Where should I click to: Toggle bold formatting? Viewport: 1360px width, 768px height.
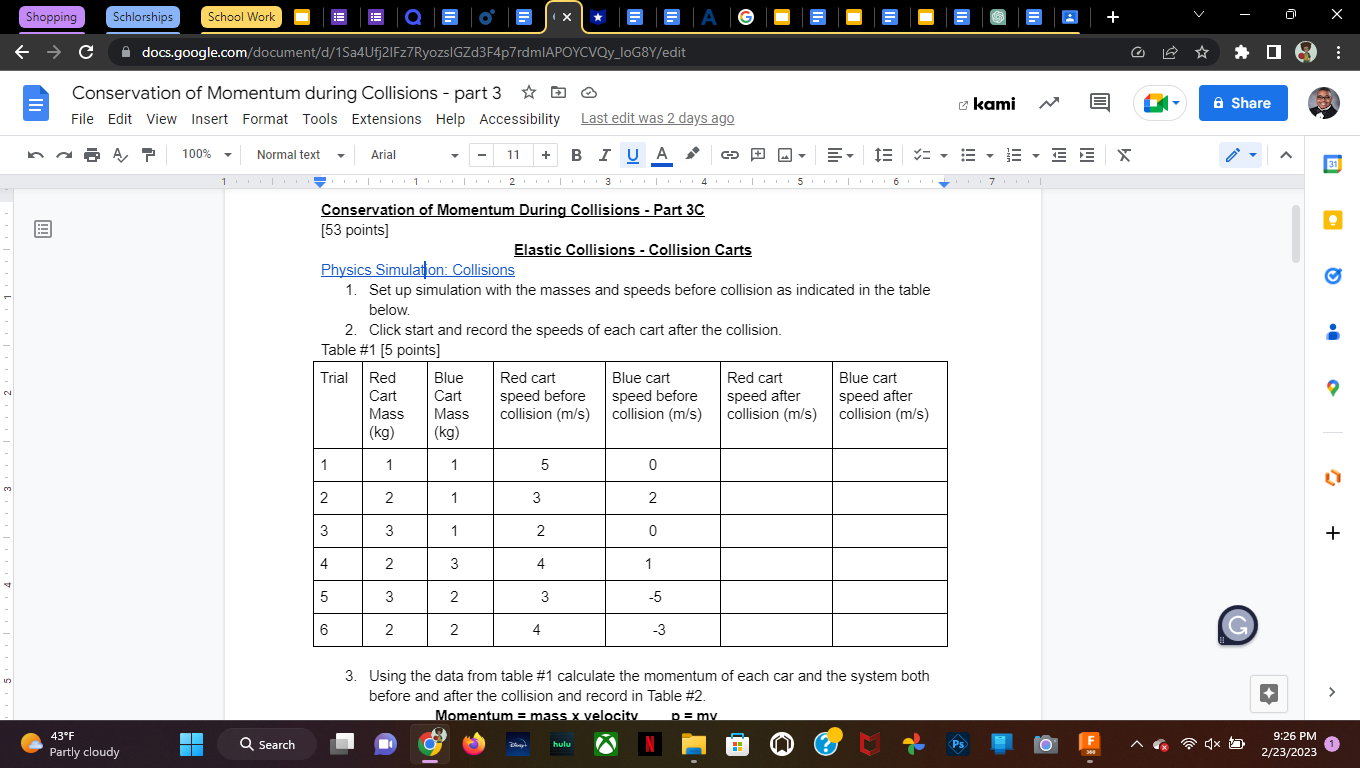click(x=576, y=155)
